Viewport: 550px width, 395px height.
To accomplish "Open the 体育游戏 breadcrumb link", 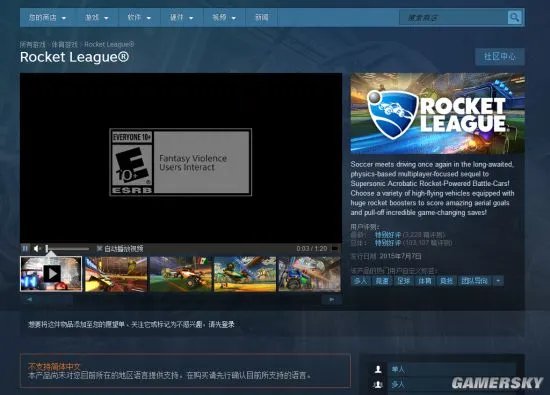I will 65,45.
